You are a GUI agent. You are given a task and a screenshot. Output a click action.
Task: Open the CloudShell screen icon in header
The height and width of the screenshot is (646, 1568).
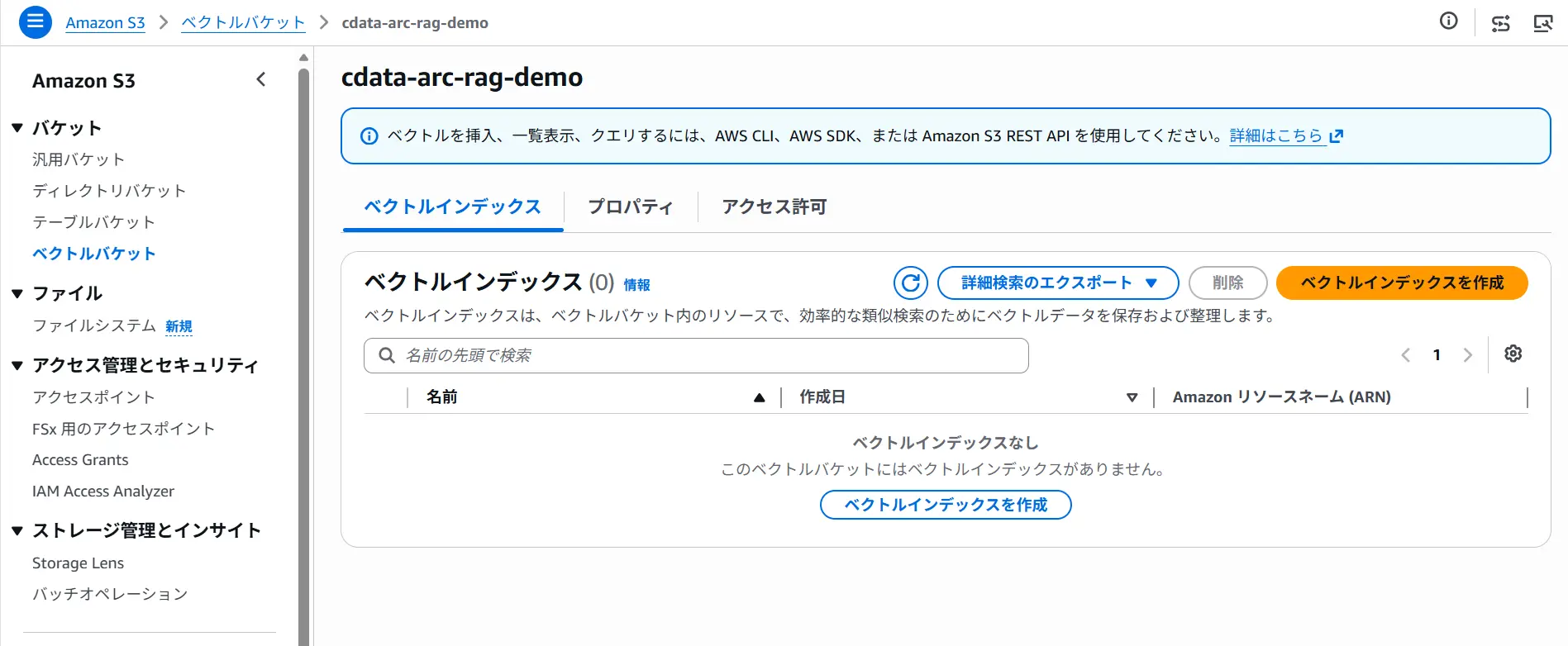point(1542,23)
